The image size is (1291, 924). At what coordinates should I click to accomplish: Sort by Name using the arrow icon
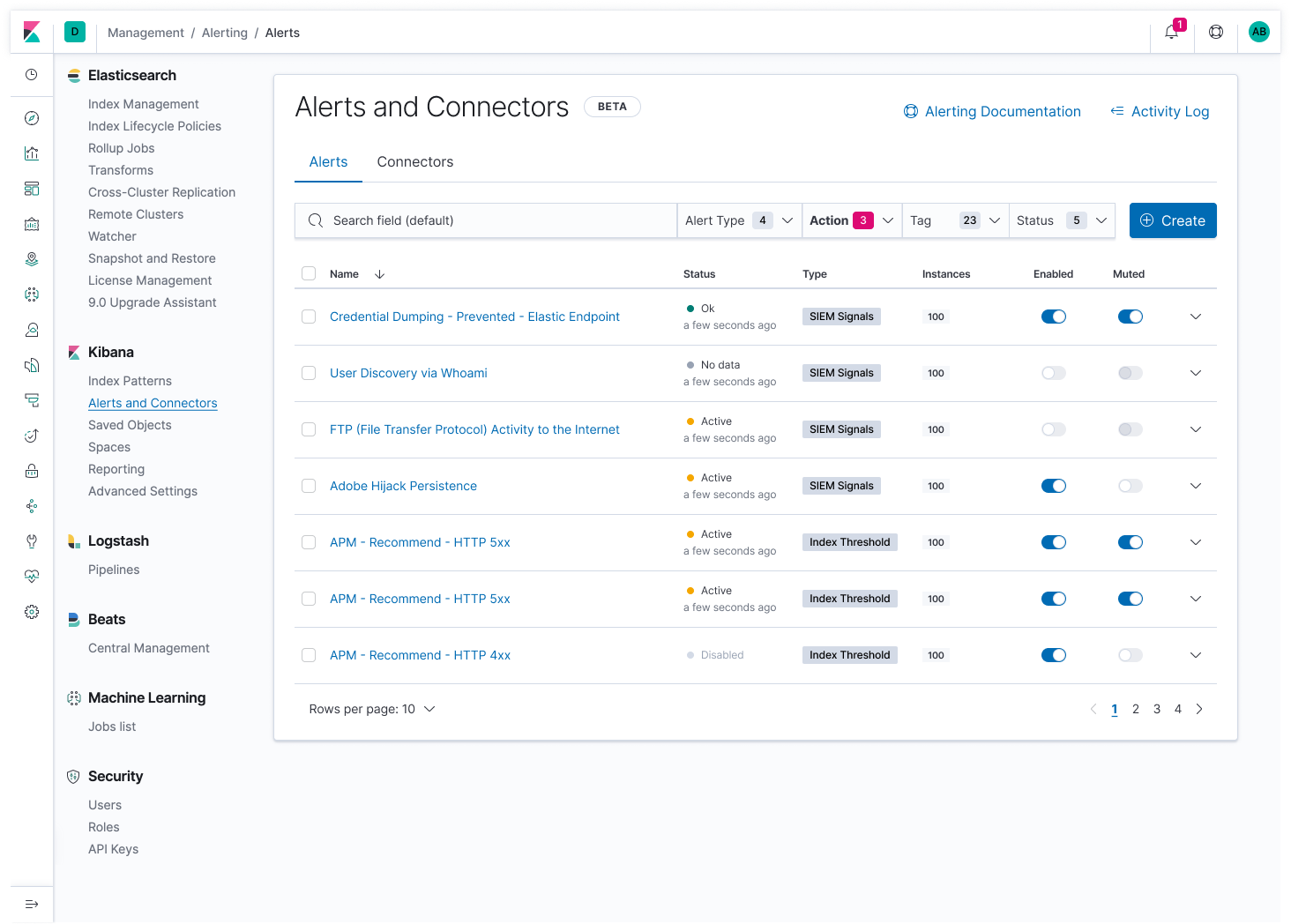point(380,274)
